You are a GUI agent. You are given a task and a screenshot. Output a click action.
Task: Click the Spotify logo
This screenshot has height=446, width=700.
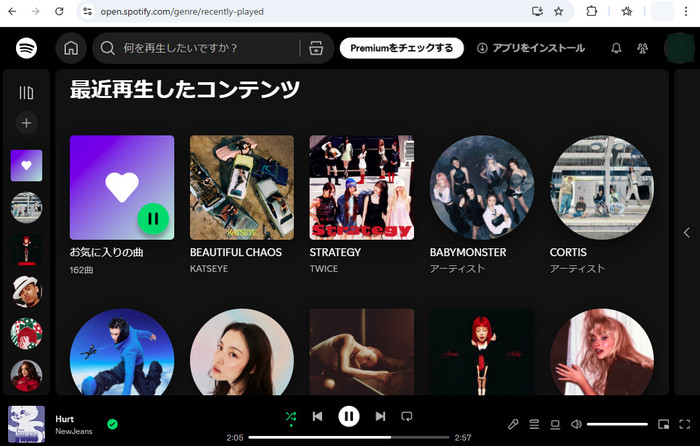tap(26, 48)
